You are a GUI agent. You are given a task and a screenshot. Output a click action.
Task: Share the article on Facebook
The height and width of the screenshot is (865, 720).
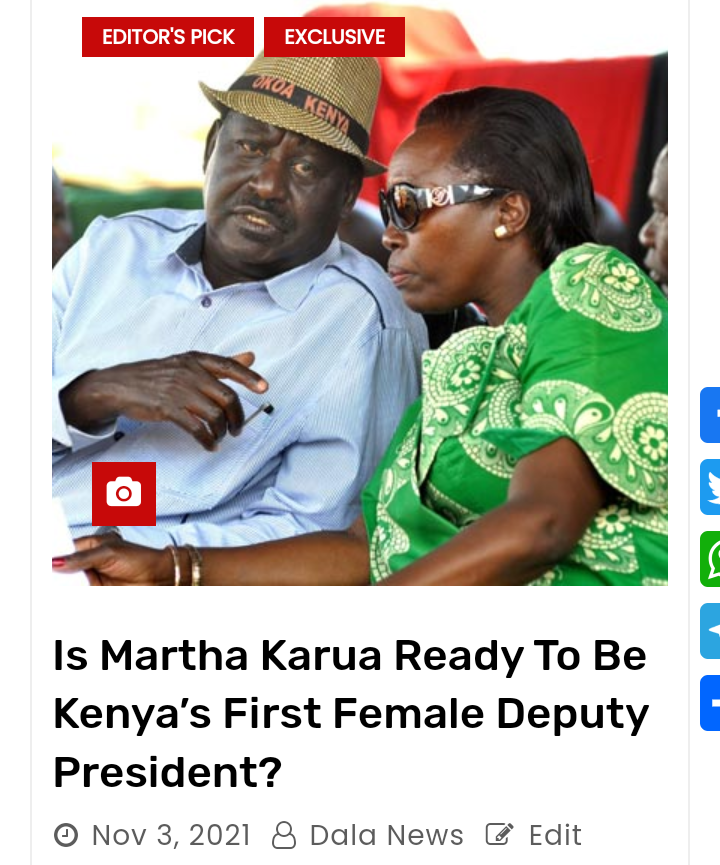[710, 415]
